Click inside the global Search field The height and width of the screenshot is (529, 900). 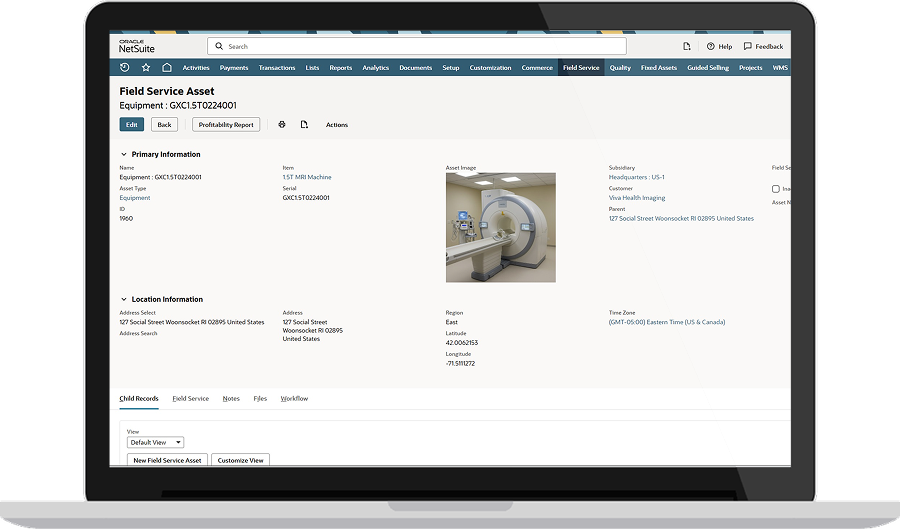[417, 46]
